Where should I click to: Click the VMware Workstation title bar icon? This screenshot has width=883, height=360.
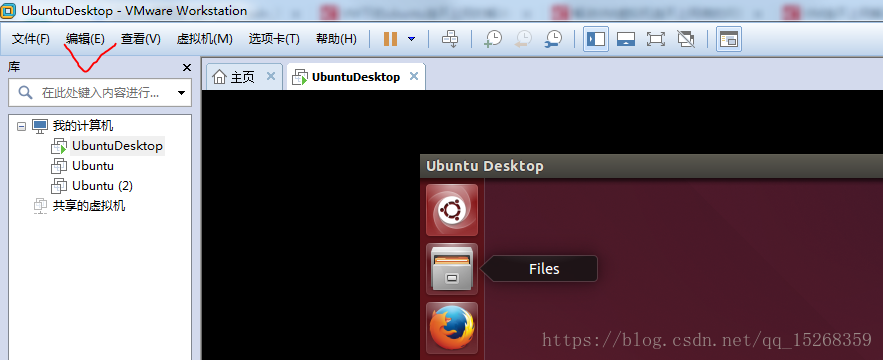8,11
